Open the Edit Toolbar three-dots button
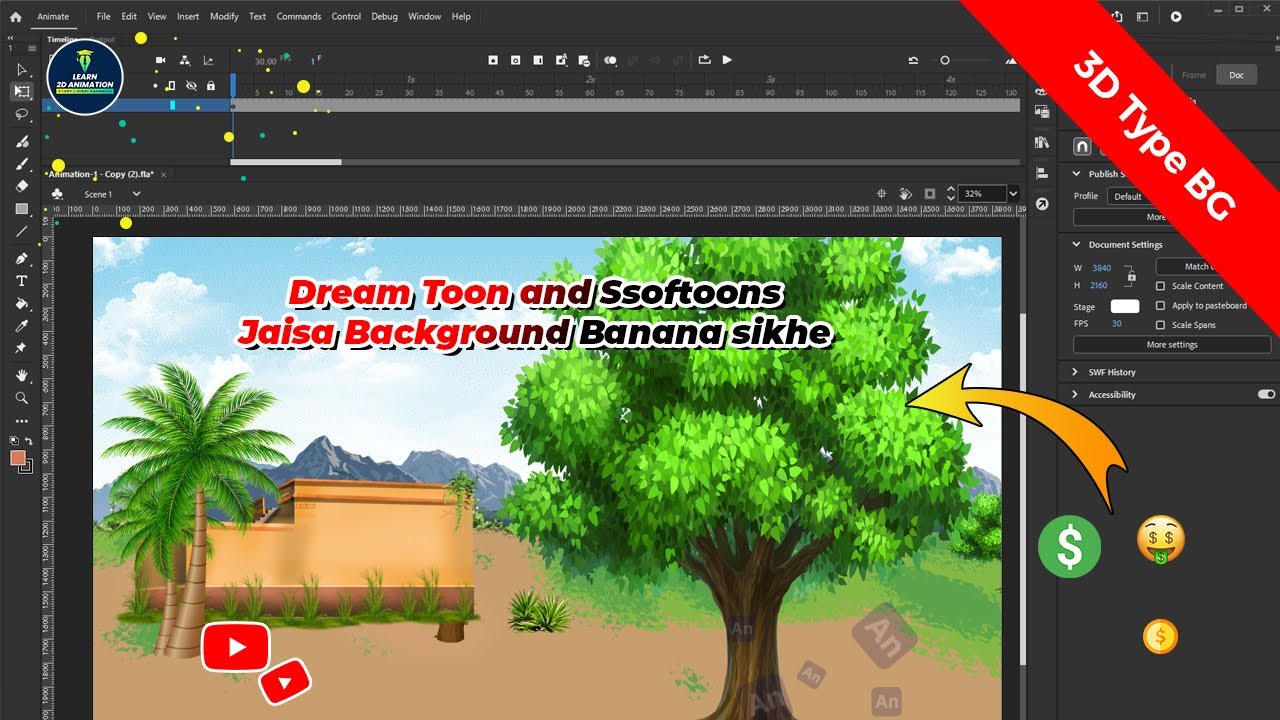The width and height of the screenshot is (1280, 720). 21,421
